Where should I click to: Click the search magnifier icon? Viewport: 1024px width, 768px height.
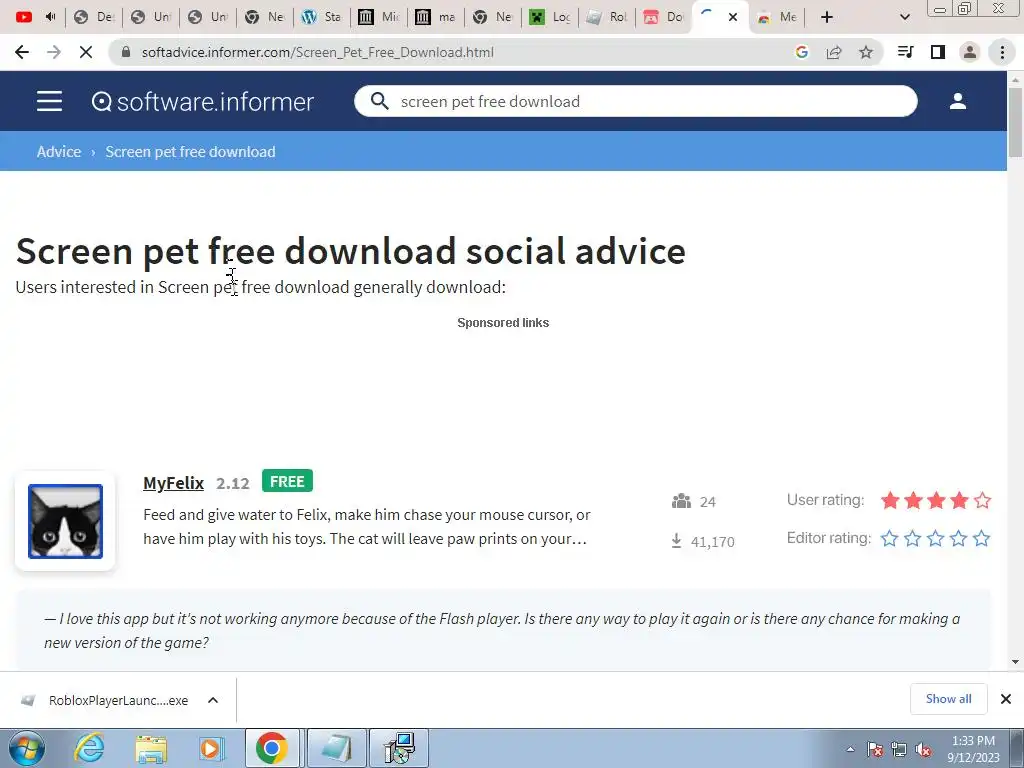[379, 101]
